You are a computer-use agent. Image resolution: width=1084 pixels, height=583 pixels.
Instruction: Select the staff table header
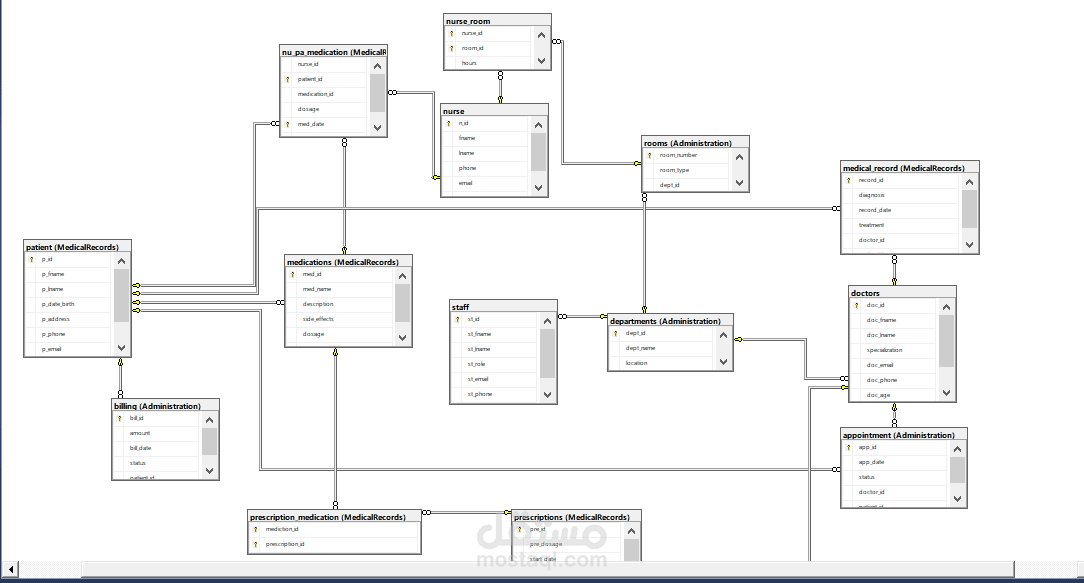[x=503, y=307]
